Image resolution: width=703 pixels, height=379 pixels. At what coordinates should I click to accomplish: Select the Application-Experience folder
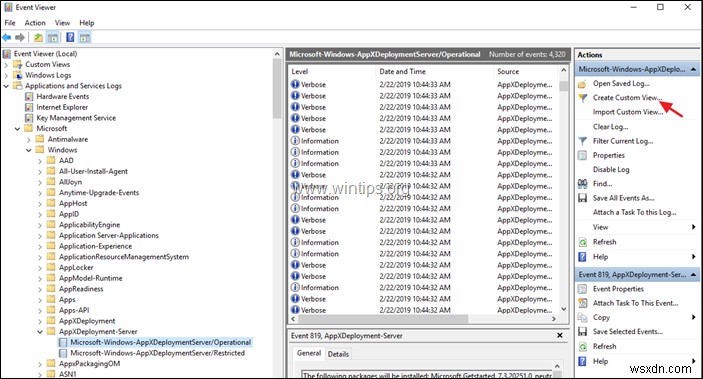tap(95, 246)
